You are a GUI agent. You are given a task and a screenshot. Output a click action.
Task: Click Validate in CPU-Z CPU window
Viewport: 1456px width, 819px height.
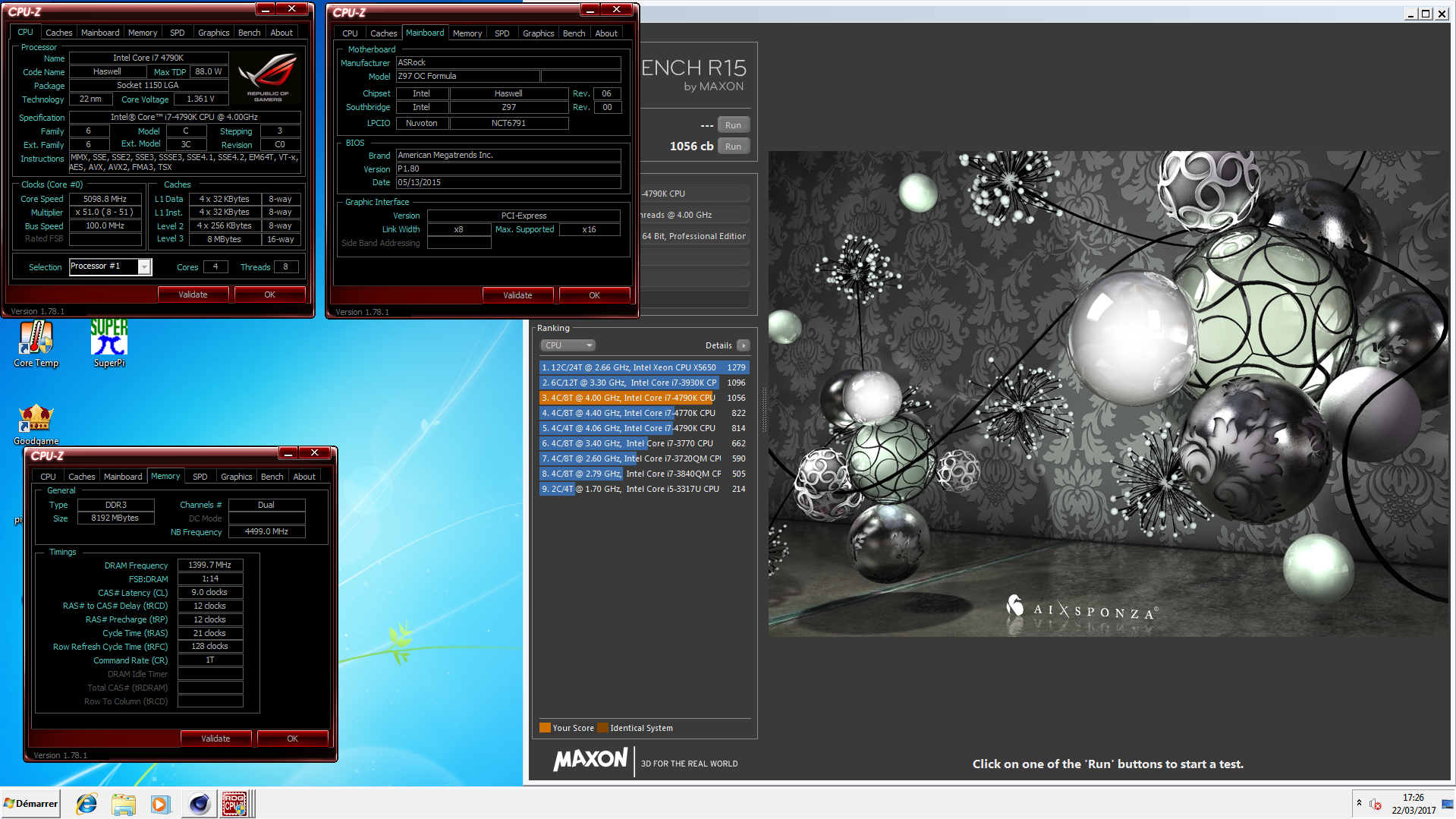[193, 295]
